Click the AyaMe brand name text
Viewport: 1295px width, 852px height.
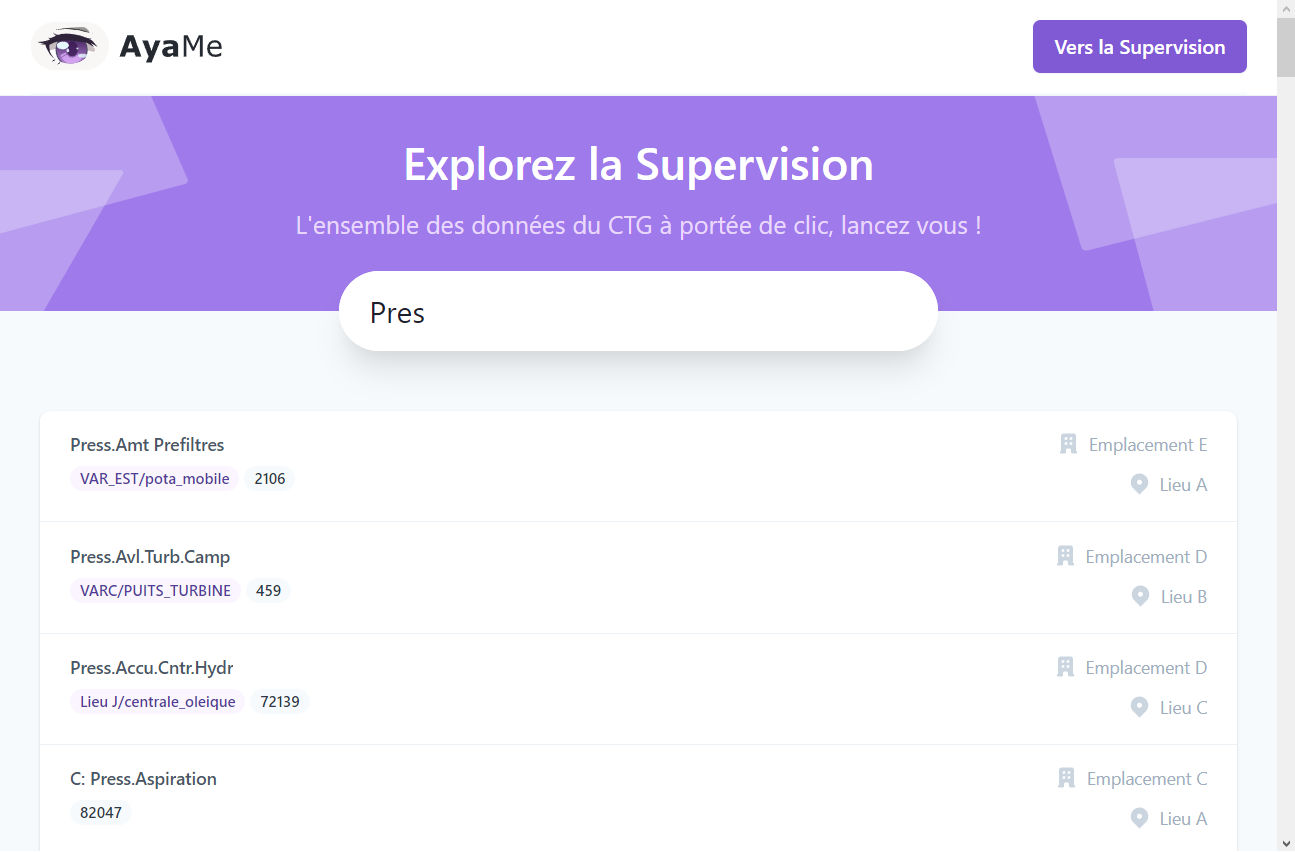point(171,46)
